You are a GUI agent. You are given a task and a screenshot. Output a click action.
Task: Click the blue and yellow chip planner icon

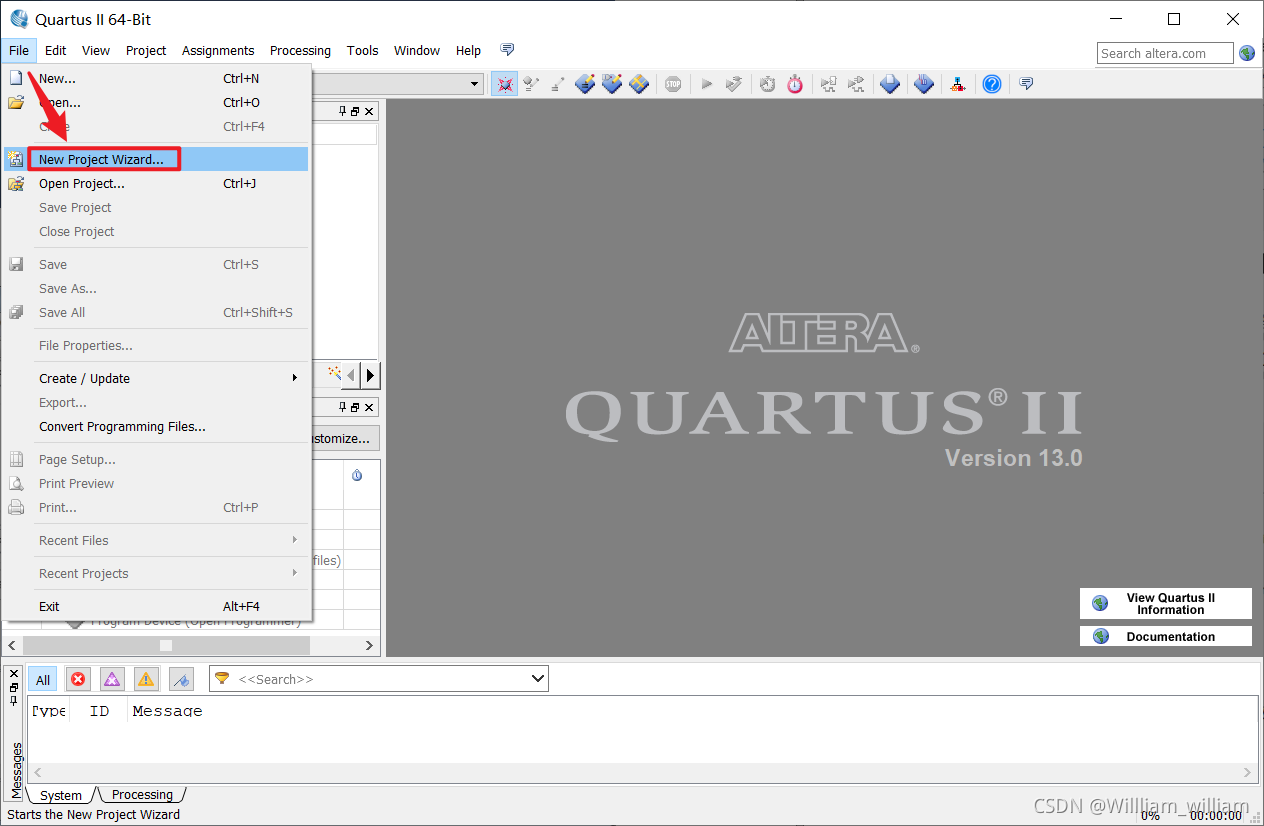point(639,84)
